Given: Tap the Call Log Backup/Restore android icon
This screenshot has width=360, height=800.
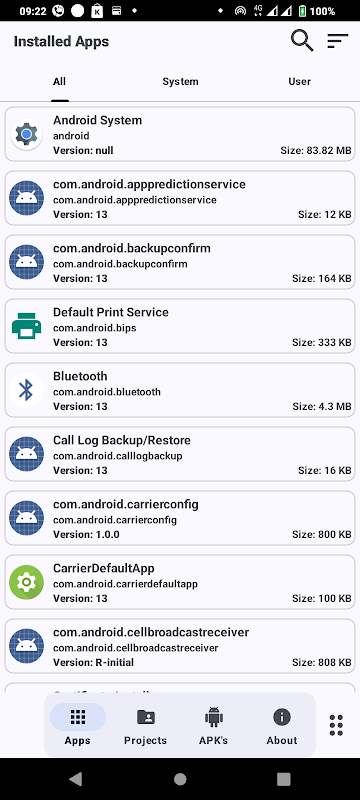Looking at the screenshot, I should (27, 454).
